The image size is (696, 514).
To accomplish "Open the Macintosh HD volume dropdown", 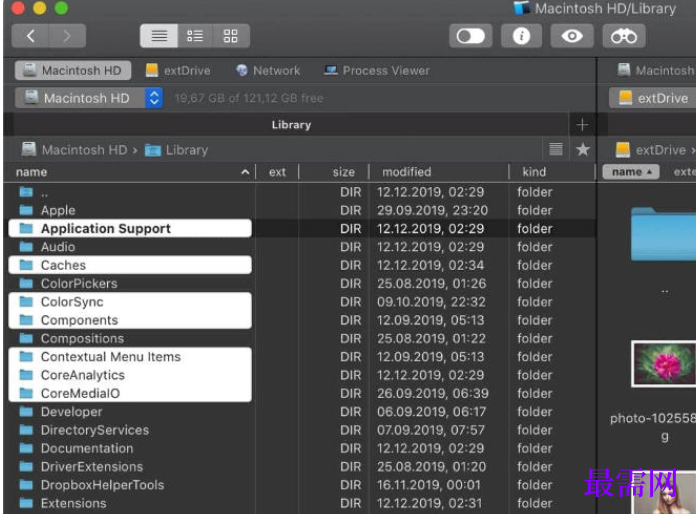I will (x=89, y=98).
